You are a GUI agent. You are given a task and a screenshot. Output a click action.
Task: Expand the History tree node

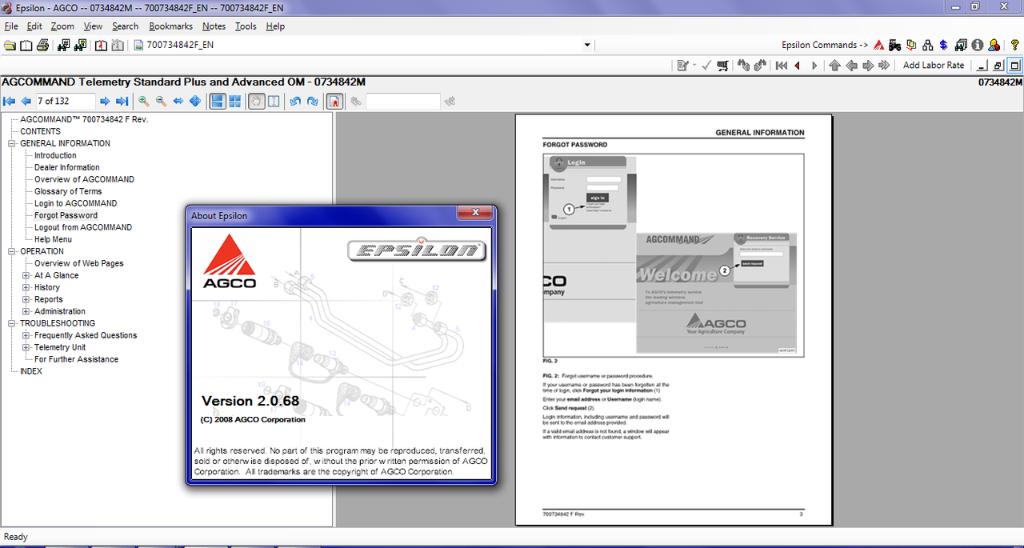26,287
